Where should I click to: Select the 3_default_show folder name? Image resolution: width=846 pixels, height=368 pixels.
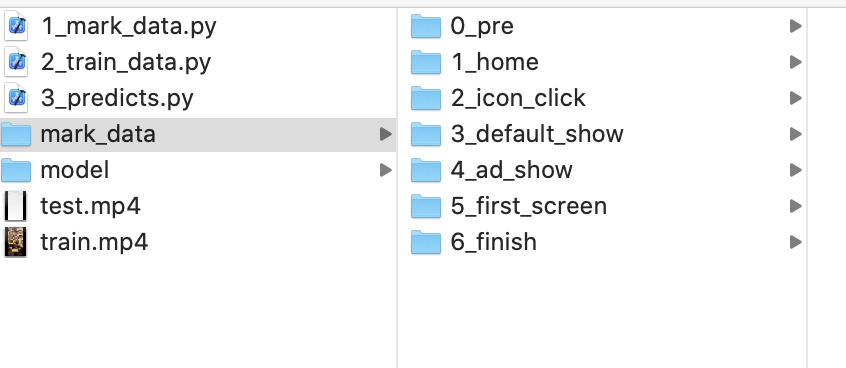click(x=537, y=134)
